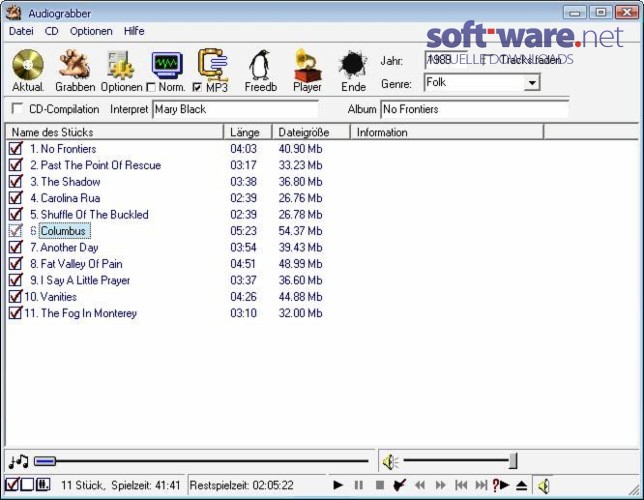This screenshot has height=500, width=644.
Task: Skip to the previous track
Action: [461, 485]
